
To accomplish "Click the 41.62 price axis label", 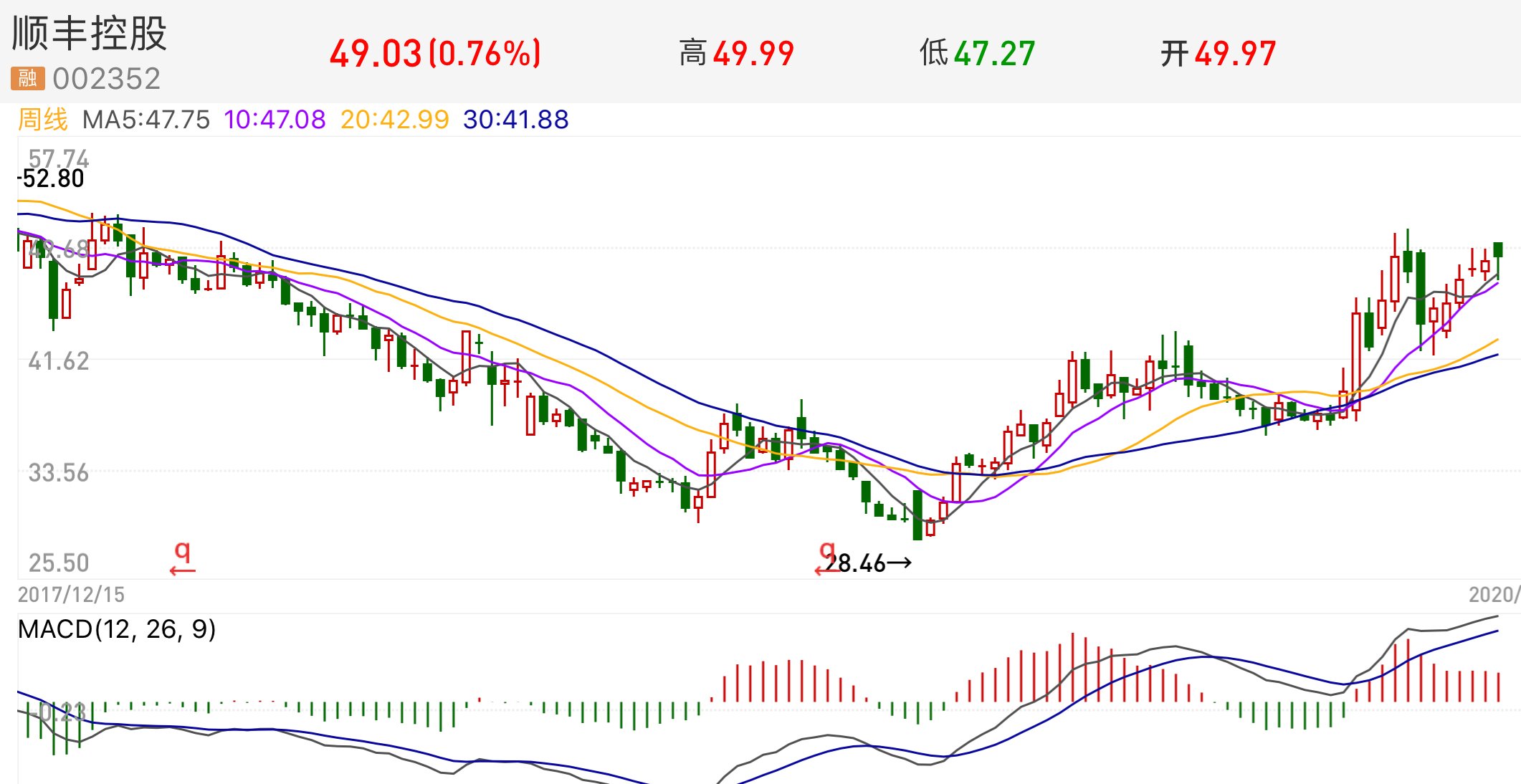I will coord(59,361).
